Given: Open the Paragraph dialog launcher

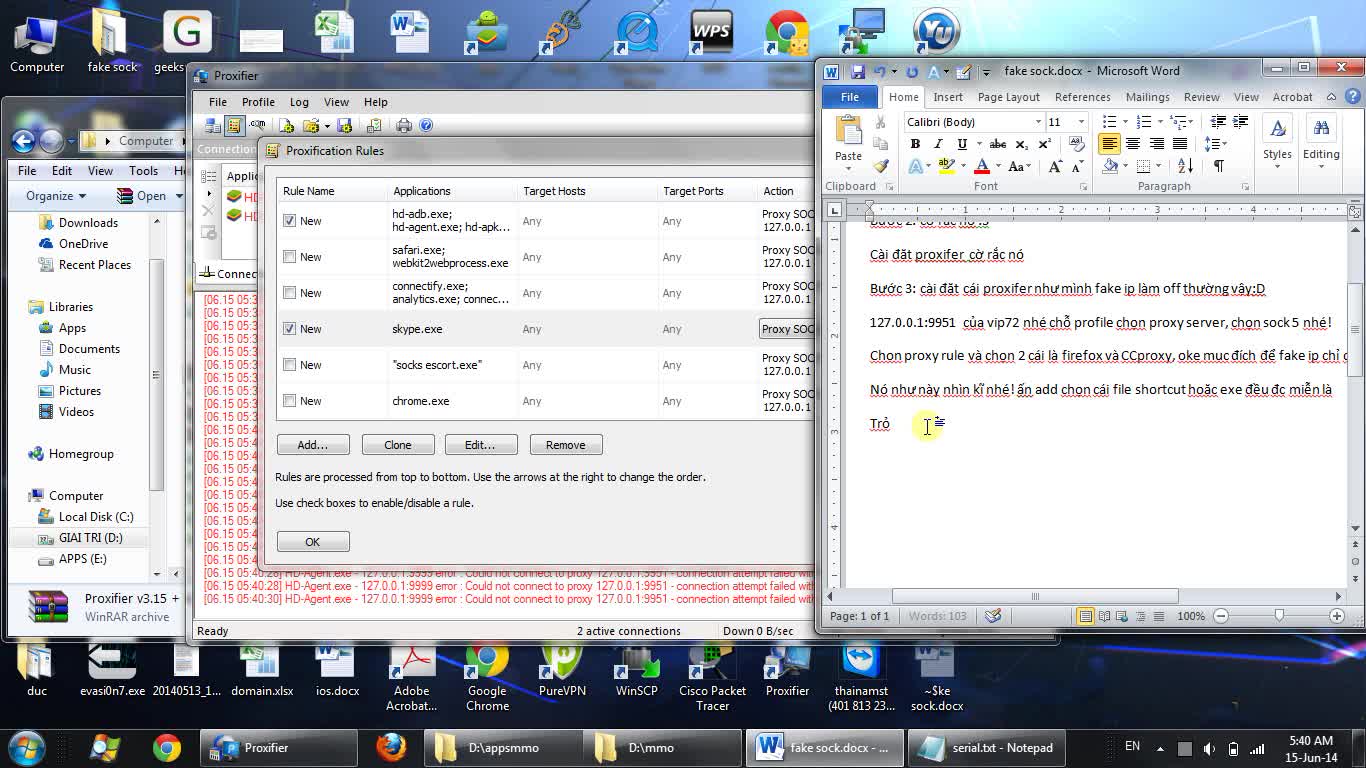Looking at the screenshot, I should 1246,187.
